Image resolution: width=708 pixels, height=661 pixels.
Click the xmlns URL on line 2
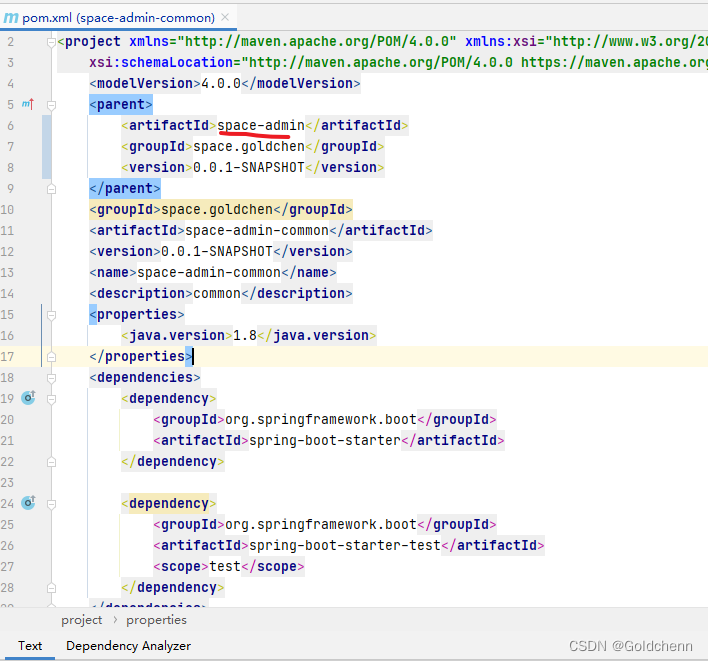coord(317,42)
